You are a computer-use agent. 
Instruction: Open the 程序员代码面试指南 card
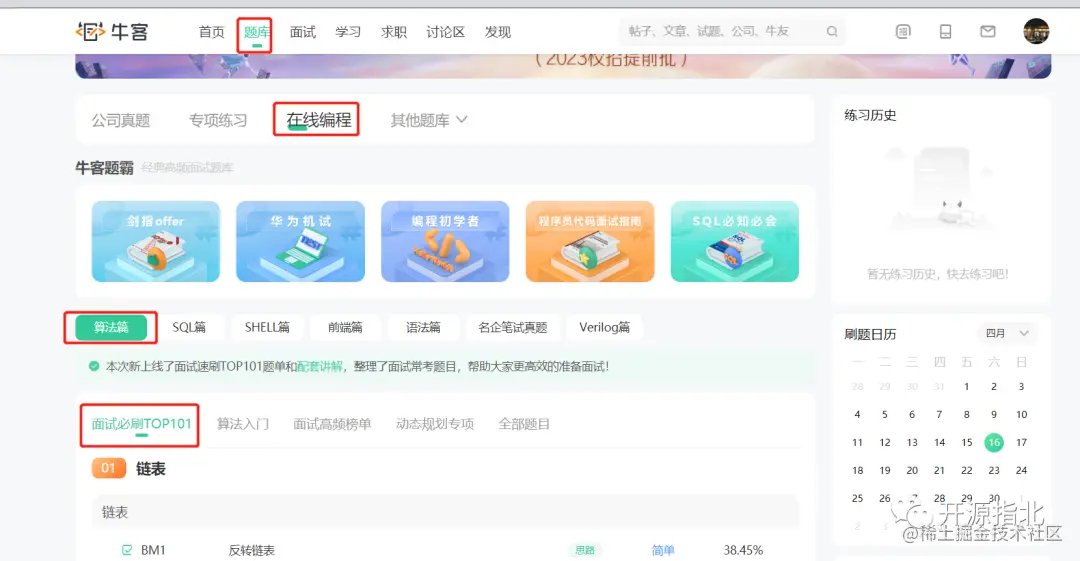point(590,241)
